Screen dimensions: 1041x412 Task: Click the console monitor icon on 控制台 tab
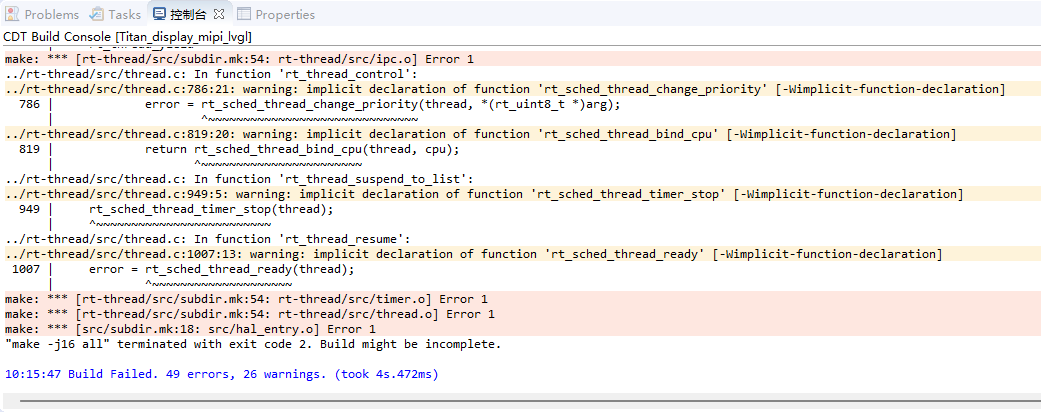[159, 14]
